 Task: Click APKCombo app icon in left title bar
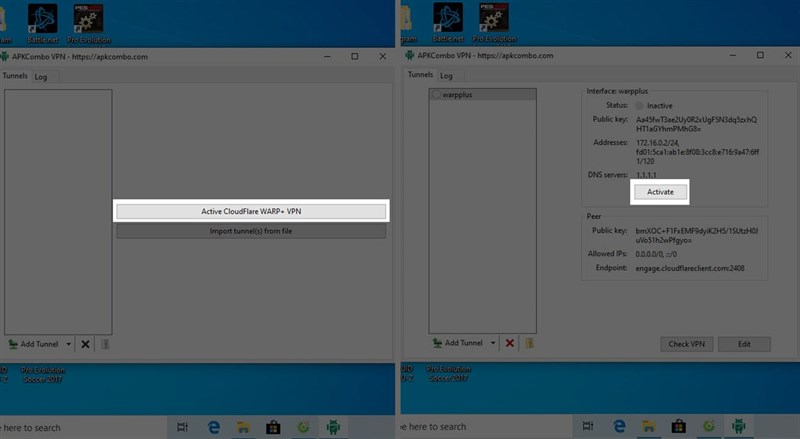point(4,57)
